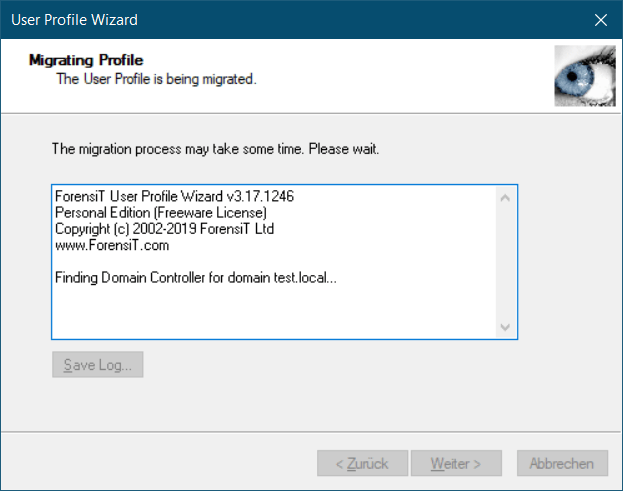Click the log scrollbar down arrow
The width and height of the screenshot is (623, 491).
(x=505, y=327)
